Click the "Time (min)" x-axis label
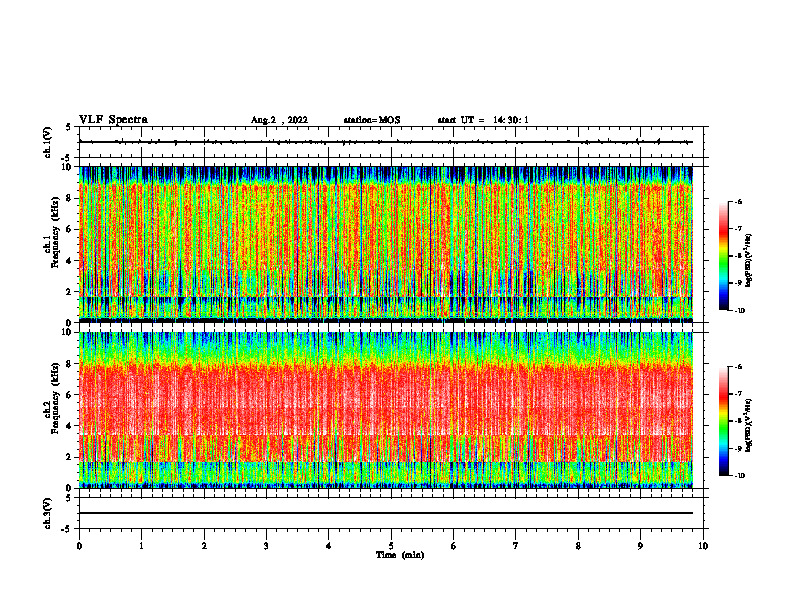The height and width of the screenshot is (612, 792). (x=400, y=555)
